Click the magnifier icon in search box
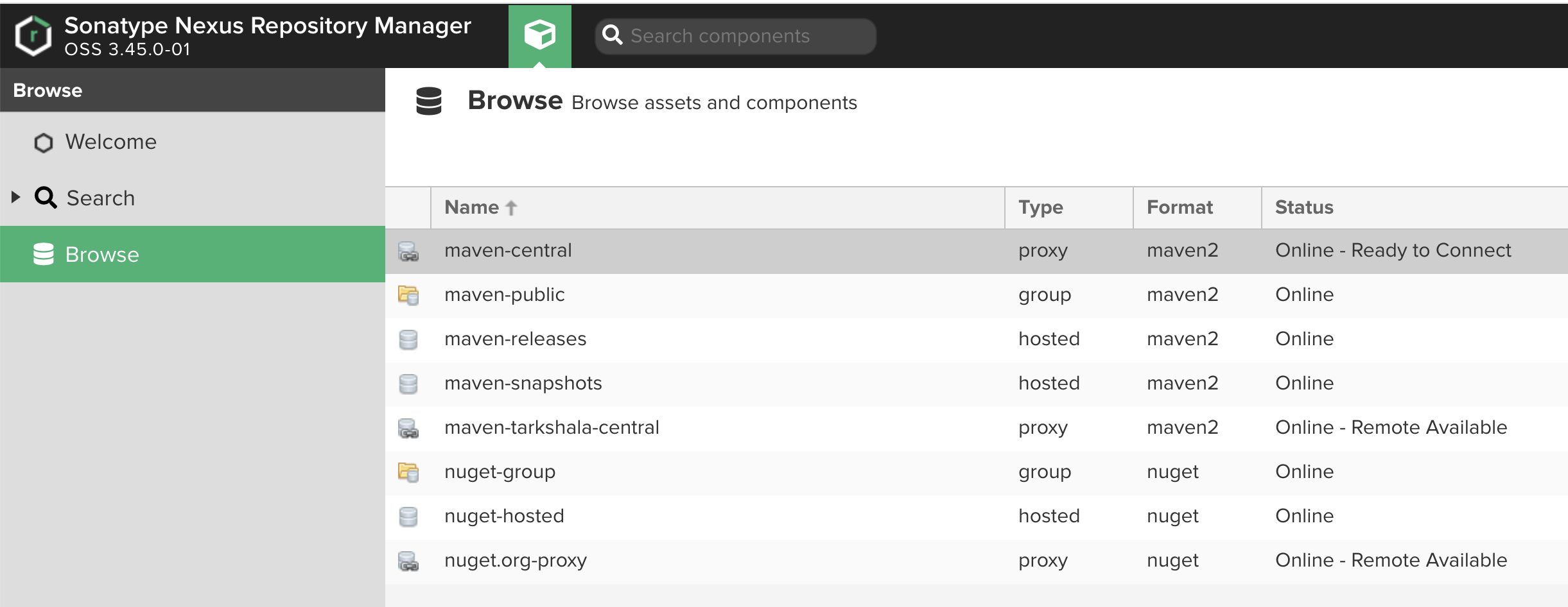Screen dimensions: 1568x607 613,35
